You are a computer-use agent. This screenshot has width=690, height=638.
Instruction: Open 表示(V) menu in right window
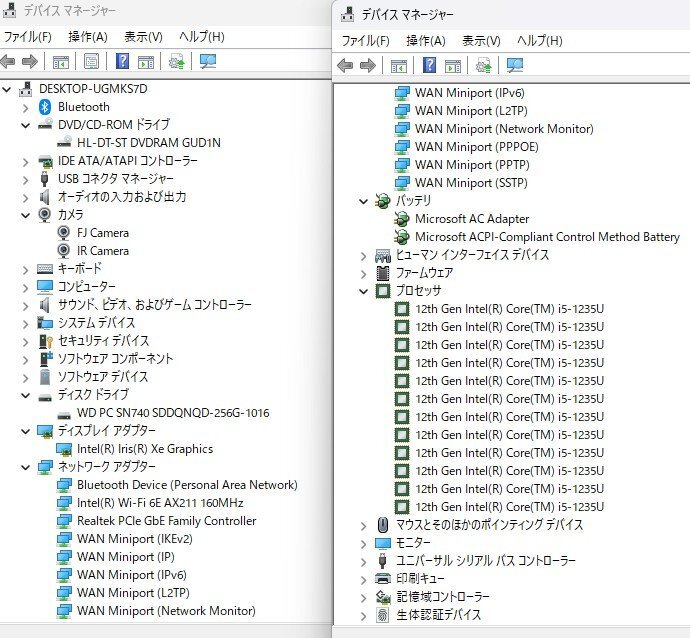tap(481, 41)
